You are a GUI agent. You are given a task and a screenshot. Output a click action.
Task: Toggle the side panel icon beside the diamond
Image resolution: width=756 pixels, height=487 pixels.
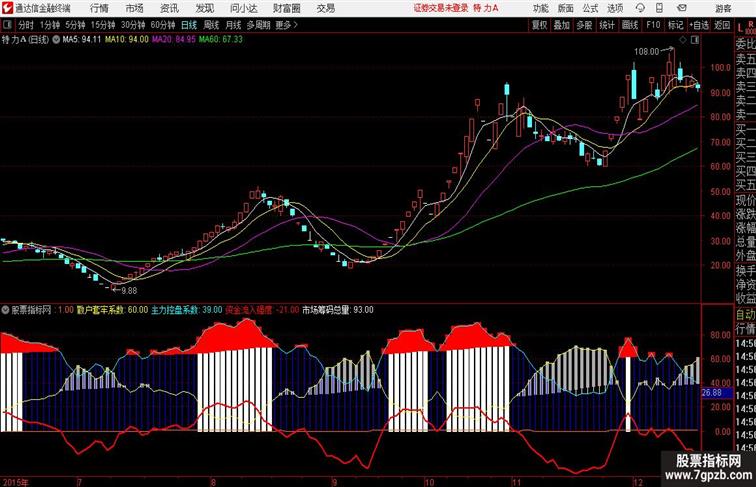[695, 40]
